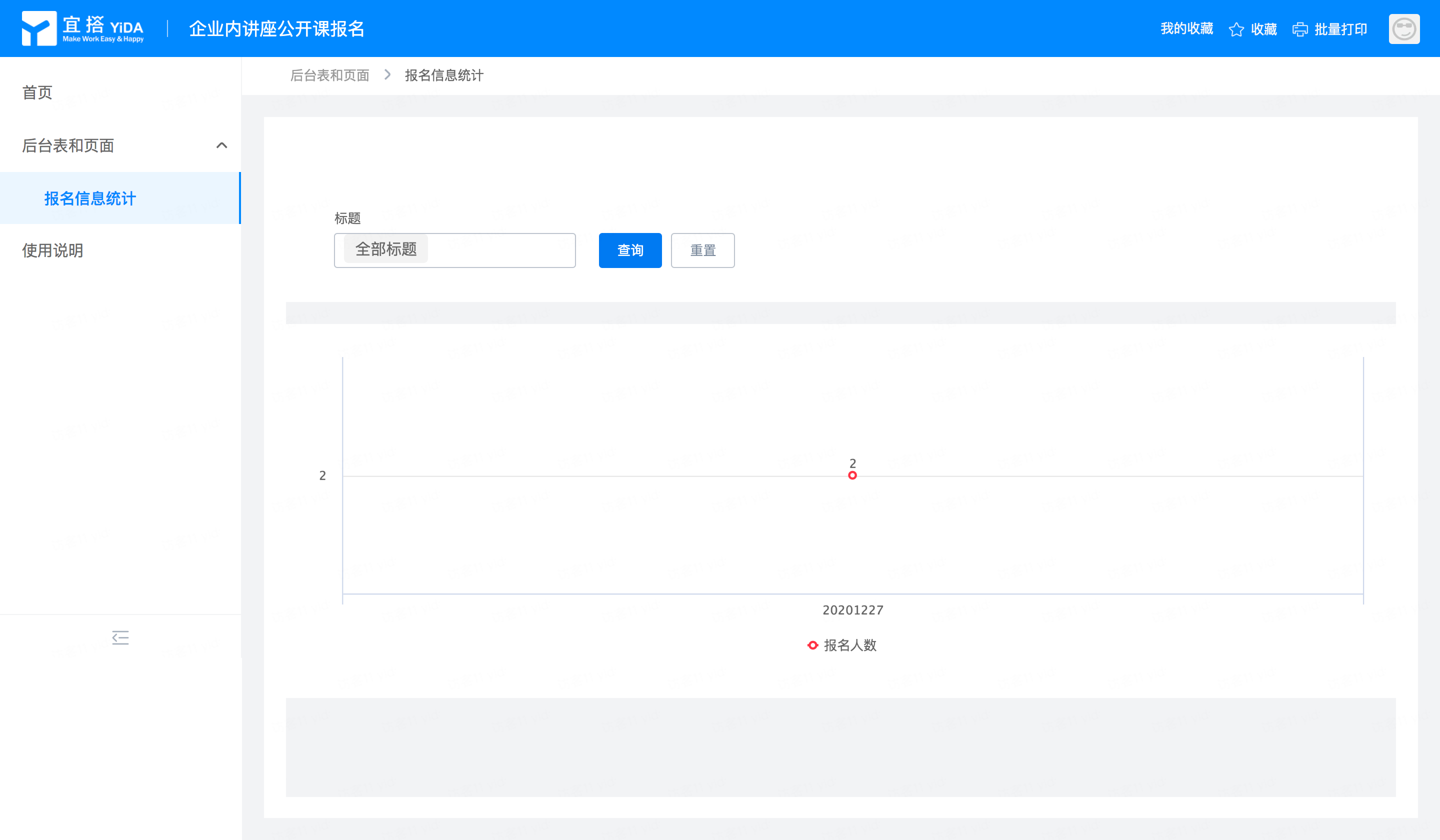Screen dimensions: 1440x840
Task: Open the user avatar menu
Action: (1403, 28)
